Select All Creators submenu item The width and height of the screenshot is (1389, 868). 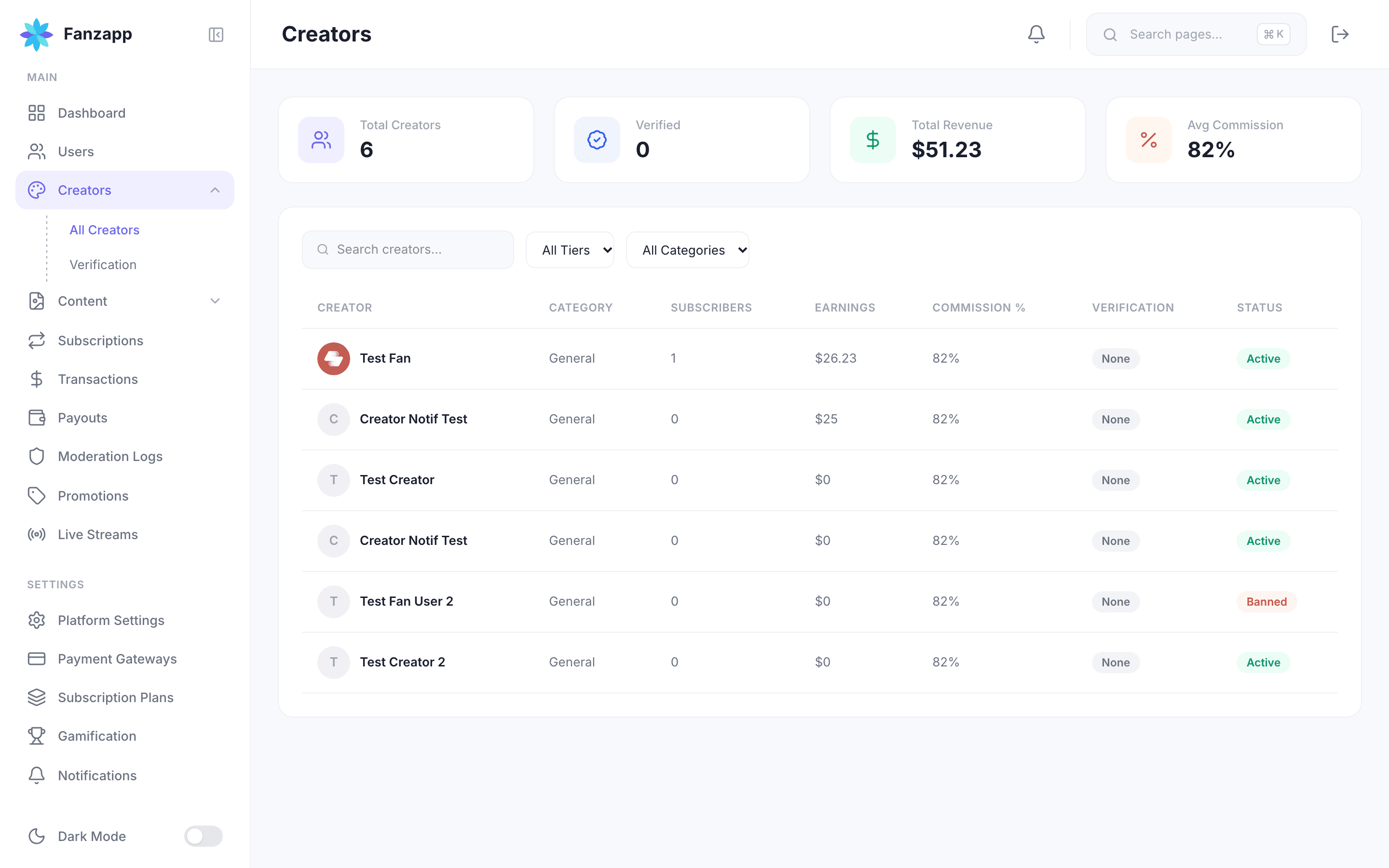(x=105, y=230)
